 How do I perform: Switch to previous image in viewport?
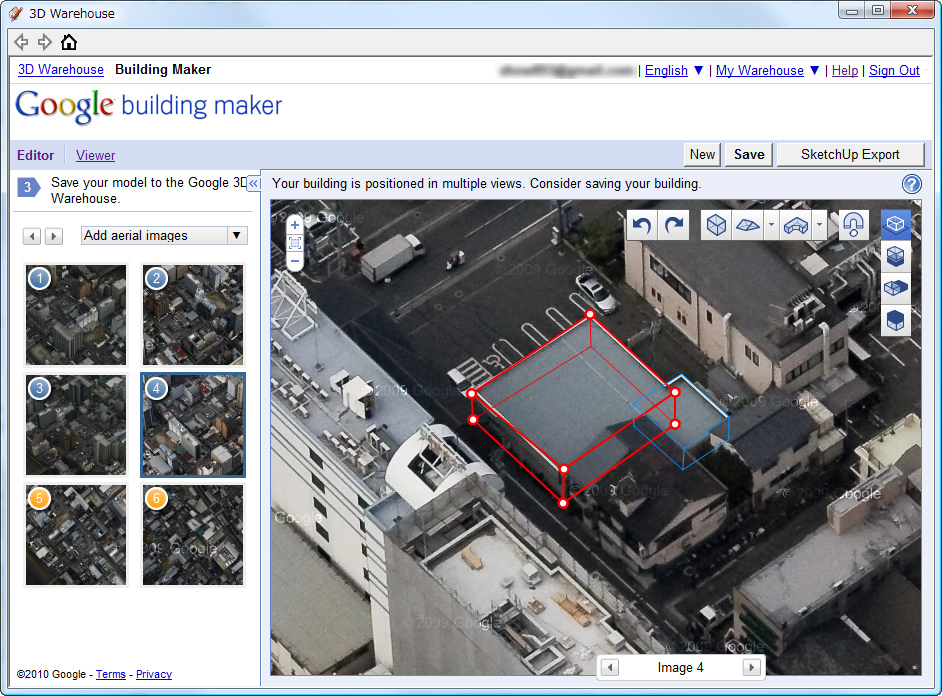pyautogui.click(x=610, y=667)
